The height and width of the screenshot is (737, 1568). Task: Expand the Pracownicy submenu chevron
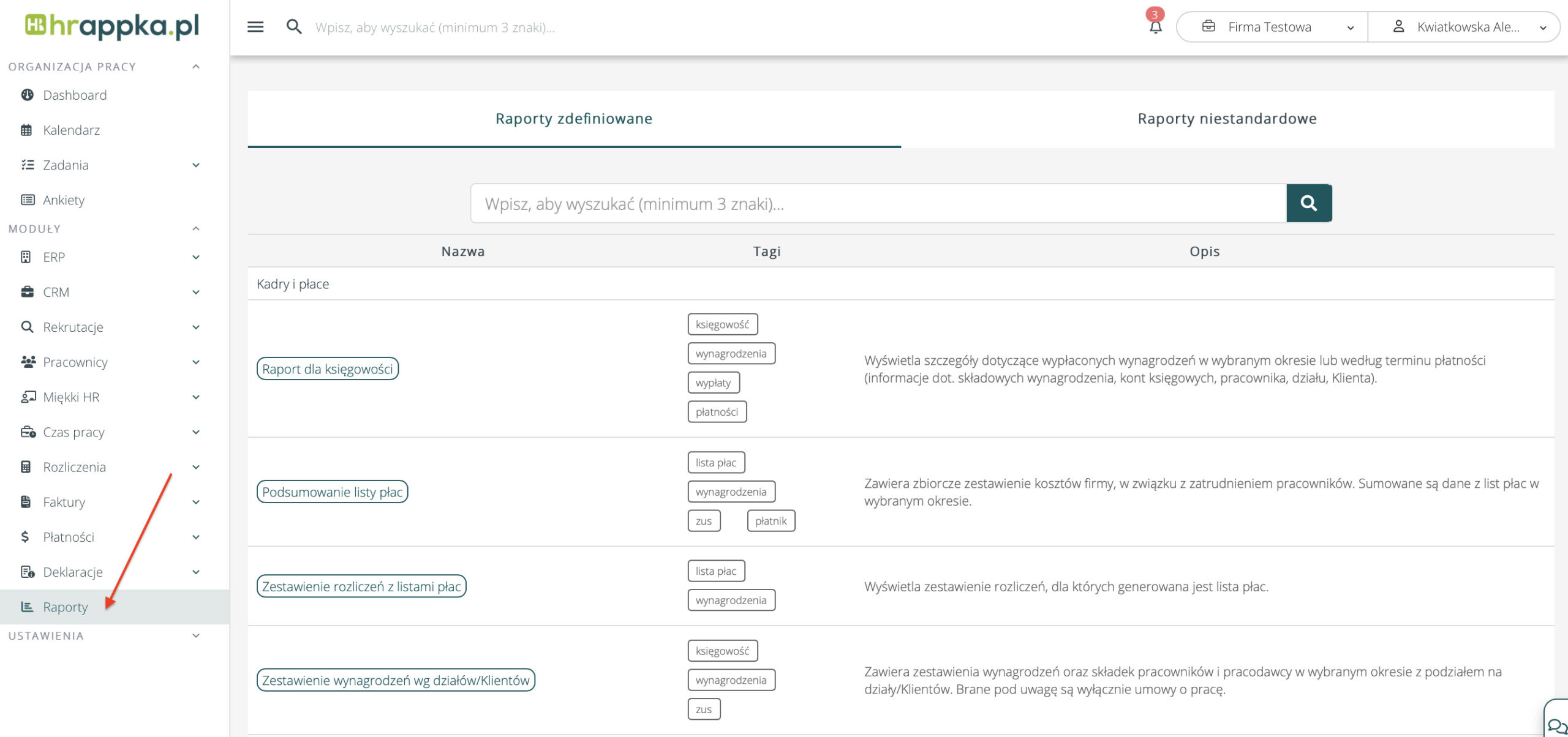pyautogui.click(x=196, y=362)
